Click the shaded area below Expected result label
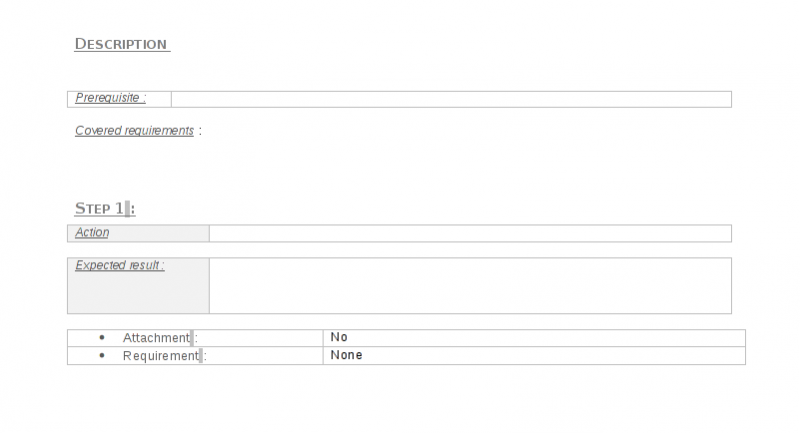The width and height of the screenshot is (800, 433). coord(138,295)
